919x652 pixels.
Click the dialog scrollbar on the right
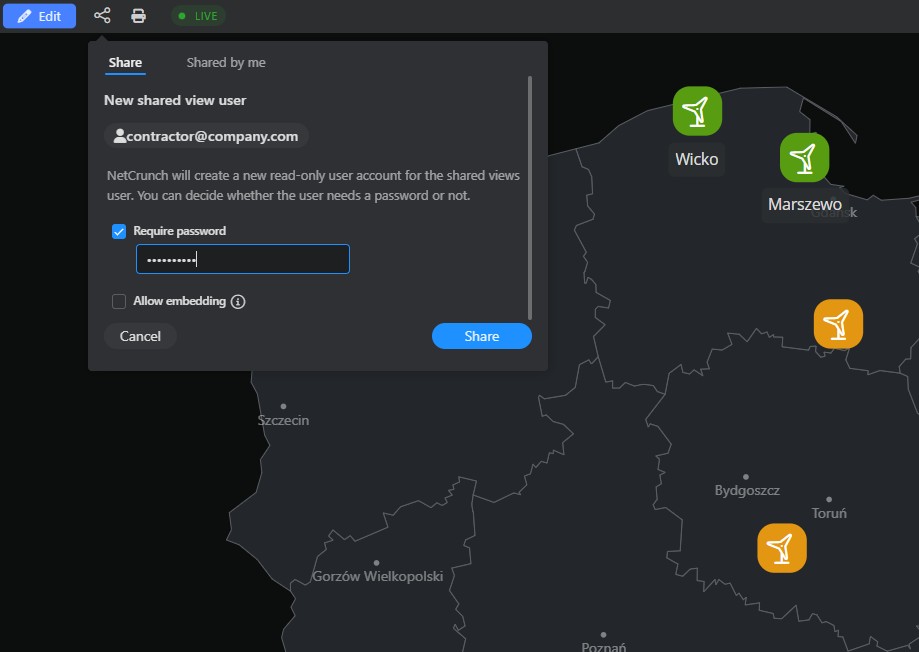point(531,200)
